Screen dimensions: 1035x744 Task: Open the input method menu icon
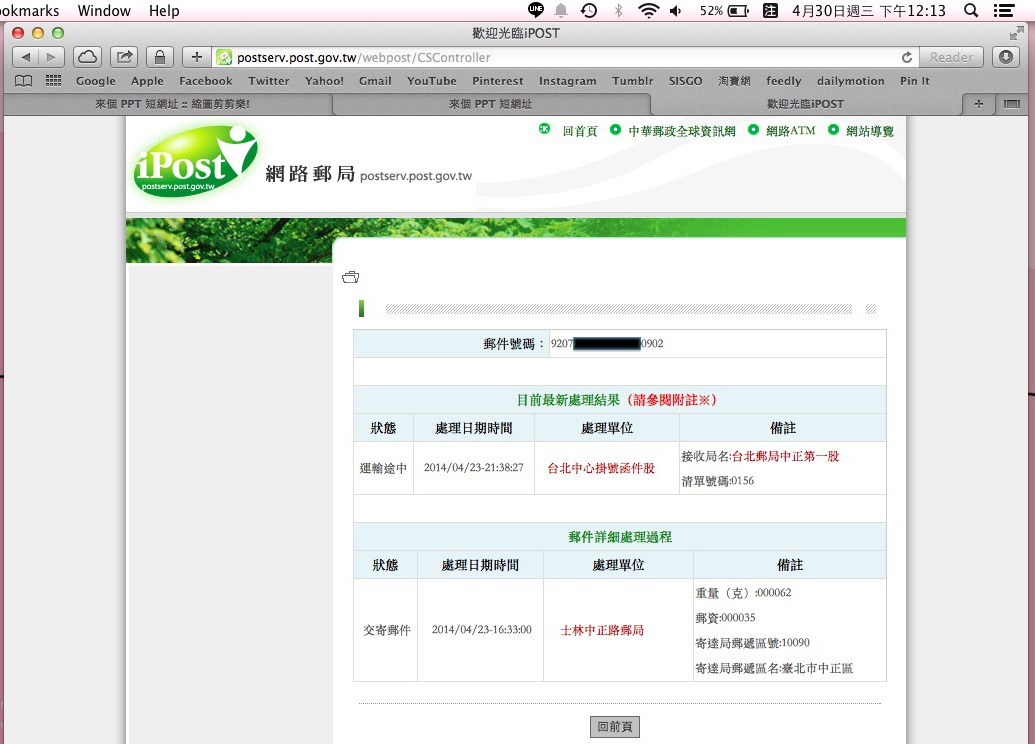770,11
